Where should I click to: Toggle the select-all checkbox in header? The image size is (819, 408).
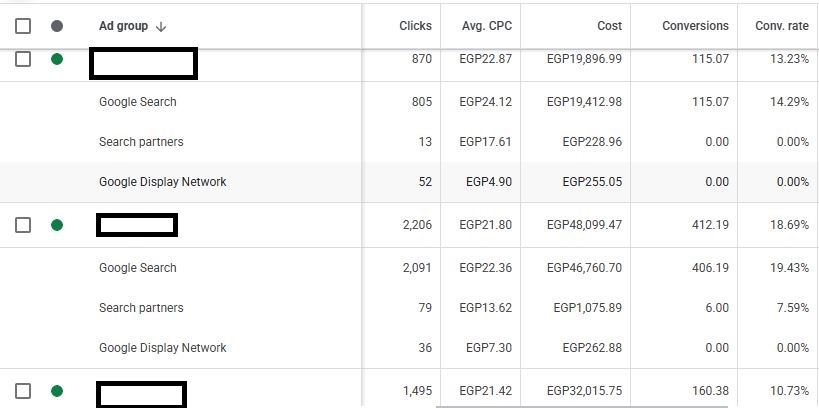click(23, 26)
